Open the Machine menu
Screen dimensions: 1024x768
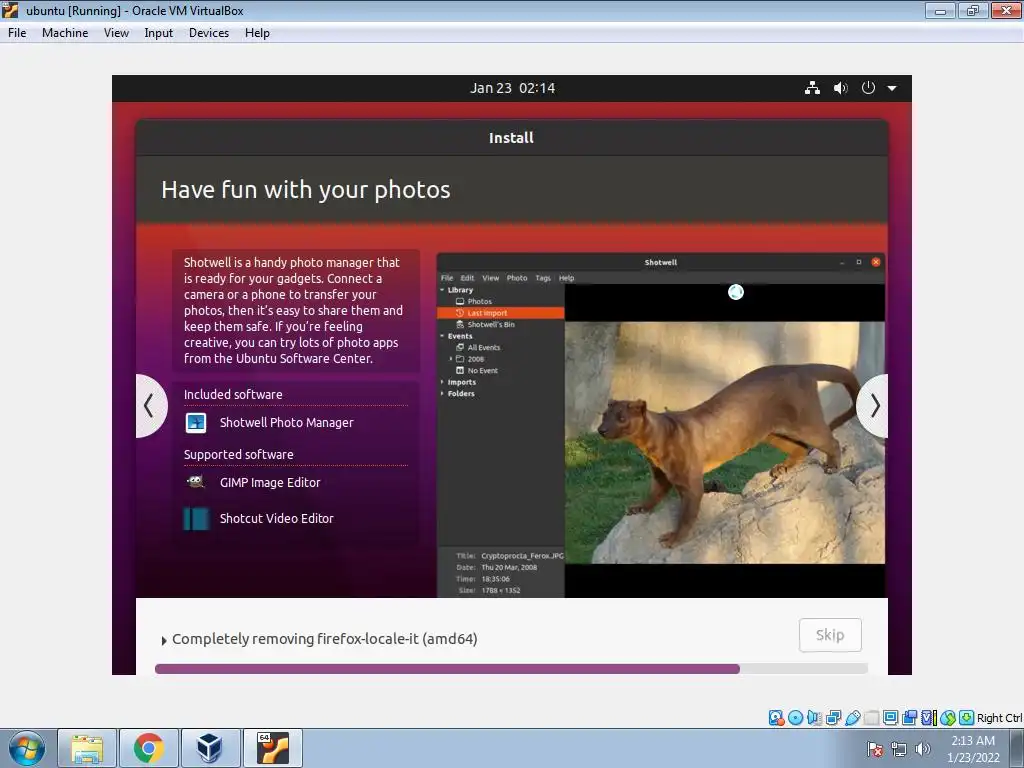coord(65,33)
